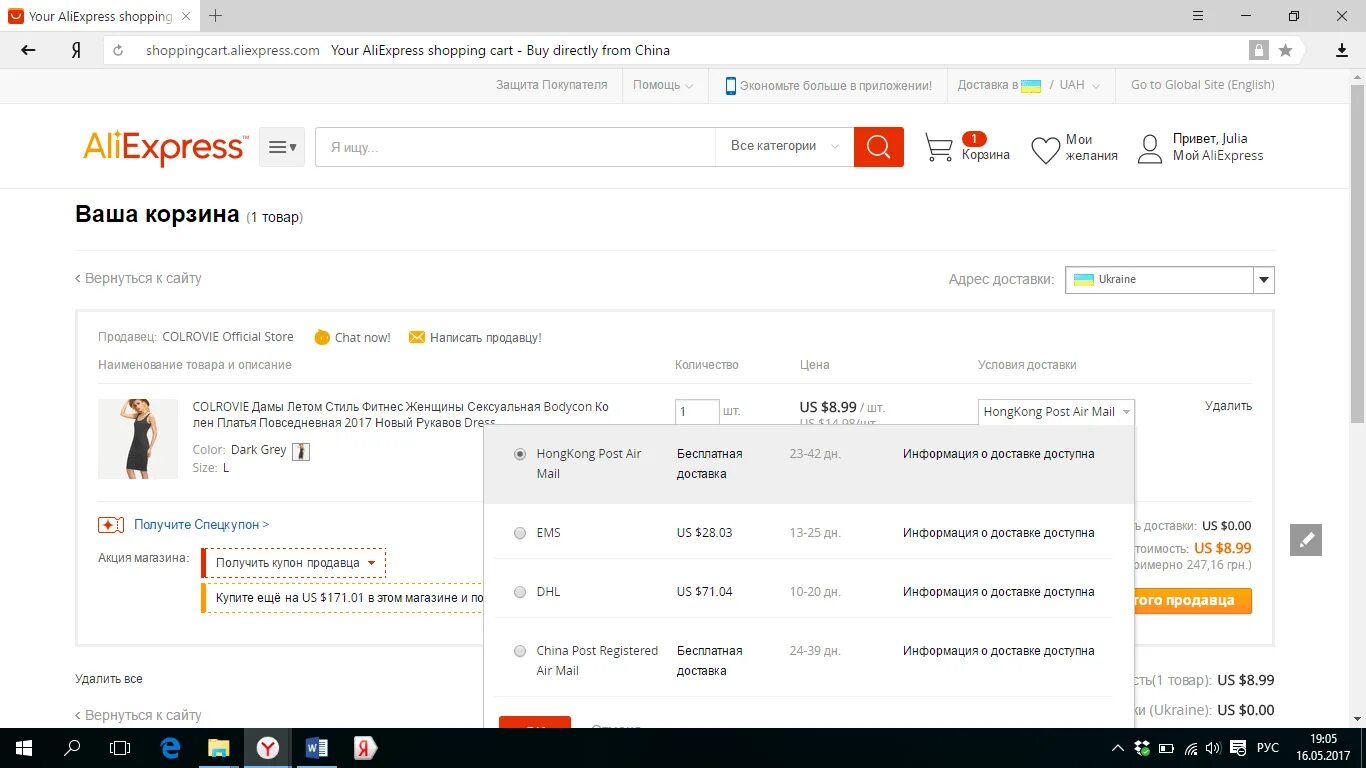
Task: Select the DHL shipping radio
Action: [x=519, y=592]
